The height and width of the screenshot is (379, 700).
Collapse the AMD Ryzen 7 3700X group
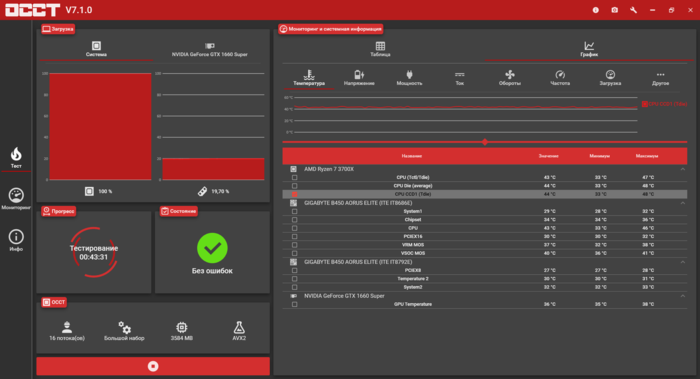[x=683, y=169]
